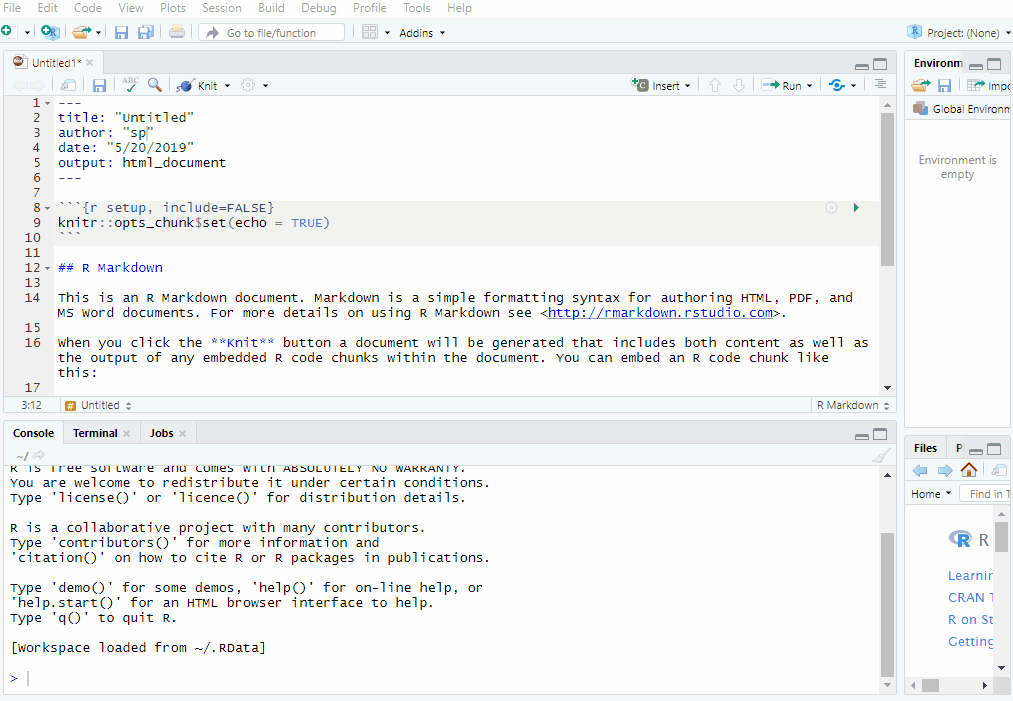Screen dimensions: 1013x701
Task: Click the publish document icon
Action: 837,85
